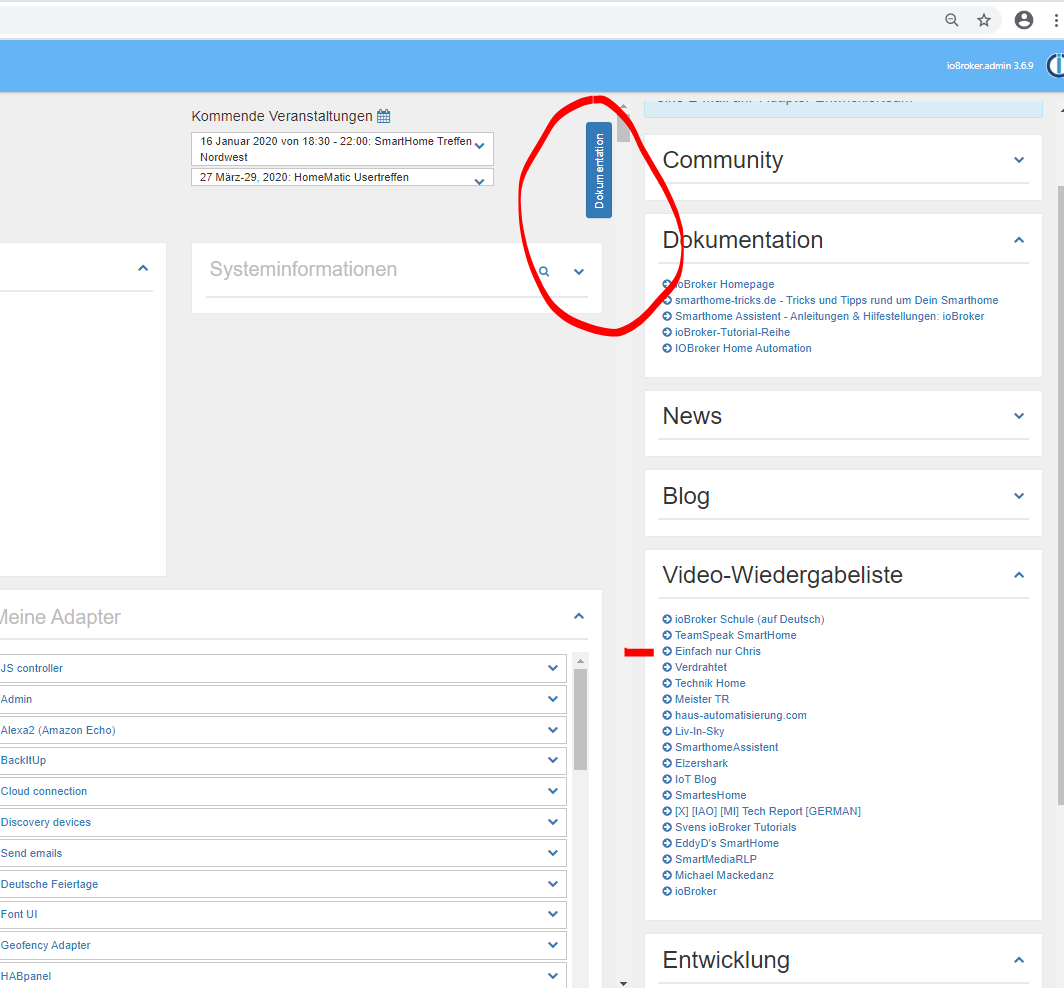The height and width of the screenshot is (988, 1064).
Task: Open the Technik Home playlist link
Action: point(710,683)
